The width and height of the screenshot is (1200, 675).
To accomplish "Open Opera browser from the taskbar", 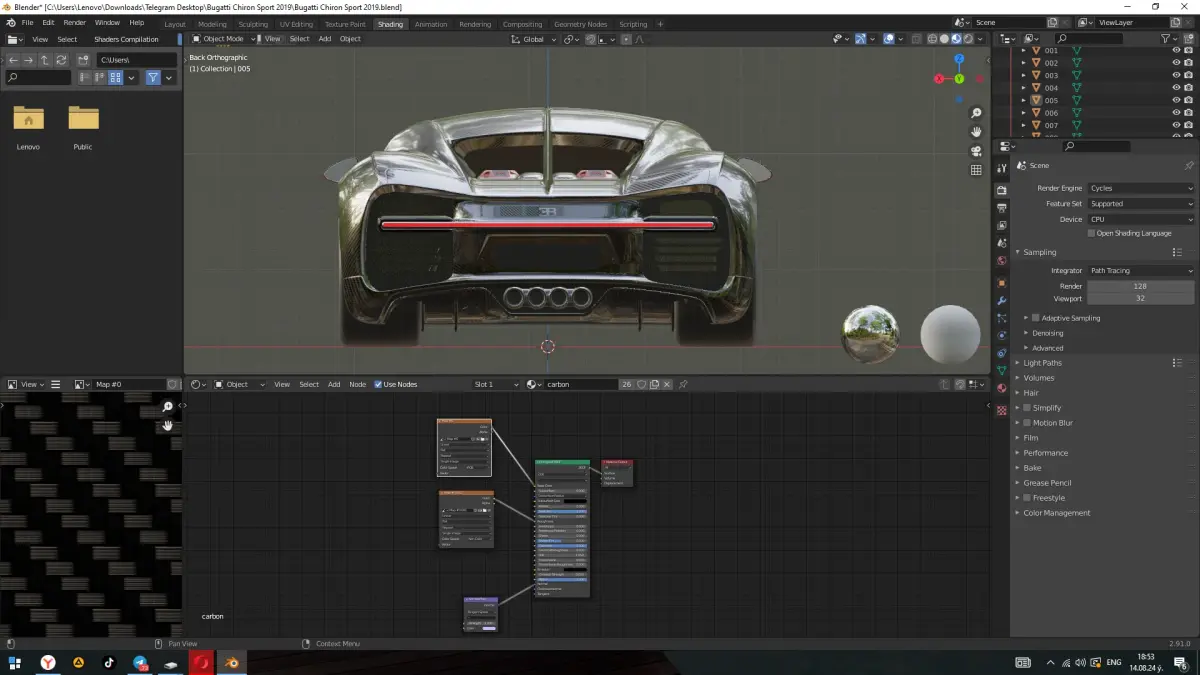I will coord(201,662).
